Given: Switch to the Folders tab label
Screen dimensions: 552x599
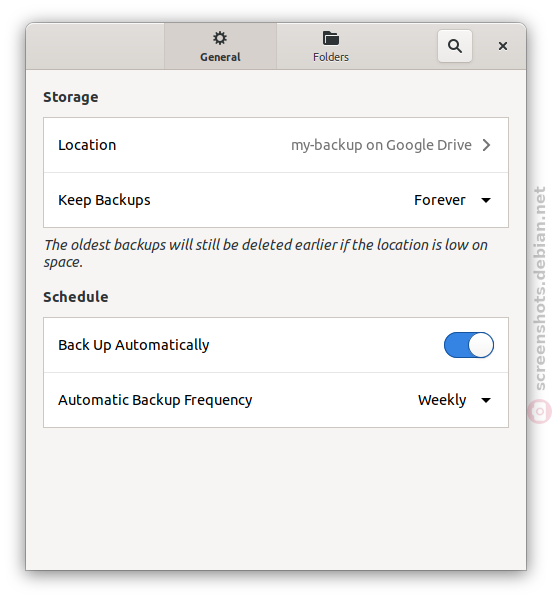Looking at the screenshot, I should point(331,57).
